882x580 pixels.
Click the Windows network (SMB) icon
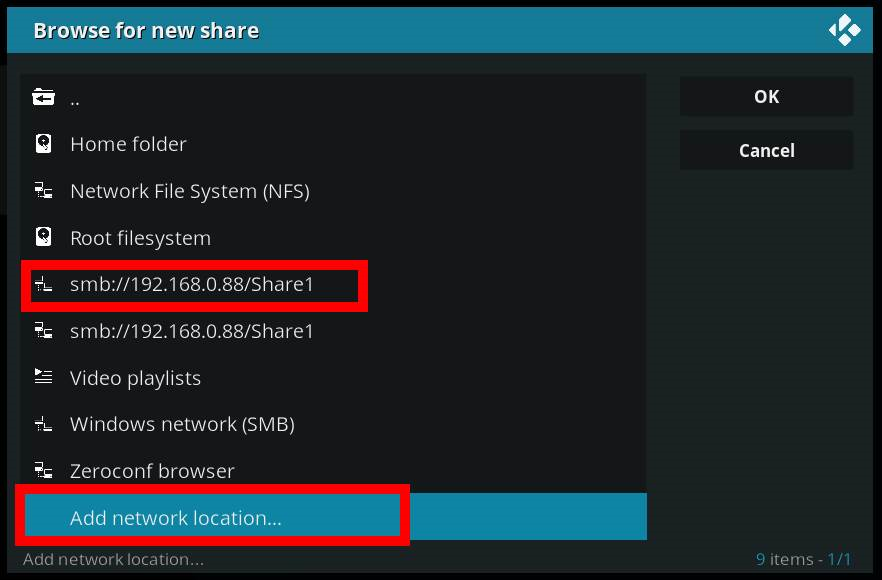click(x=43, y=424)
